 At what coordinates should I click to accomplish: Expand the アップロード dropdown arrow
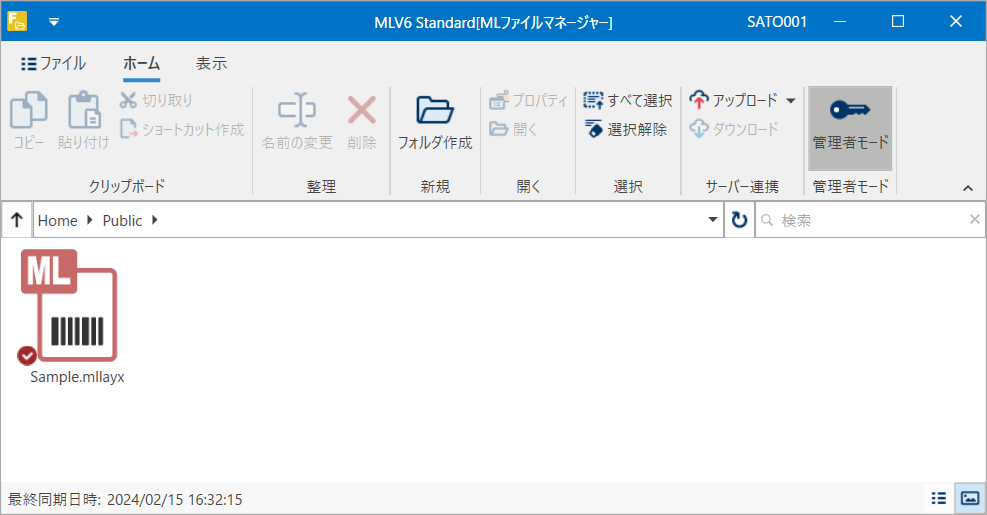click(x=791, y=101)
